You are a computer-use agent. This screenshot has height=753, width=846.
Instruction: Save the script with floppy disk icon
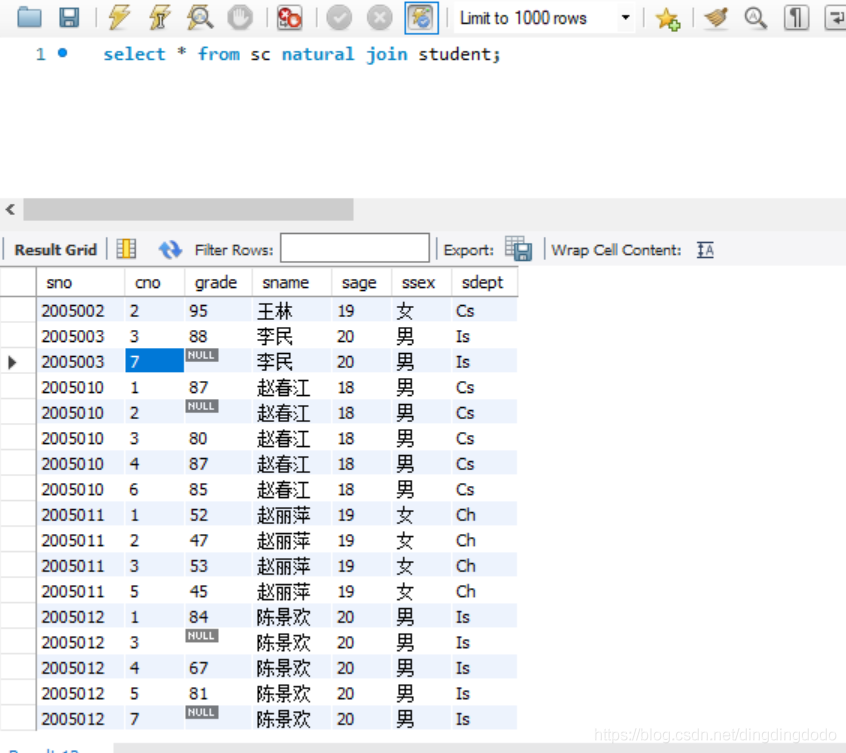(69, 18)
